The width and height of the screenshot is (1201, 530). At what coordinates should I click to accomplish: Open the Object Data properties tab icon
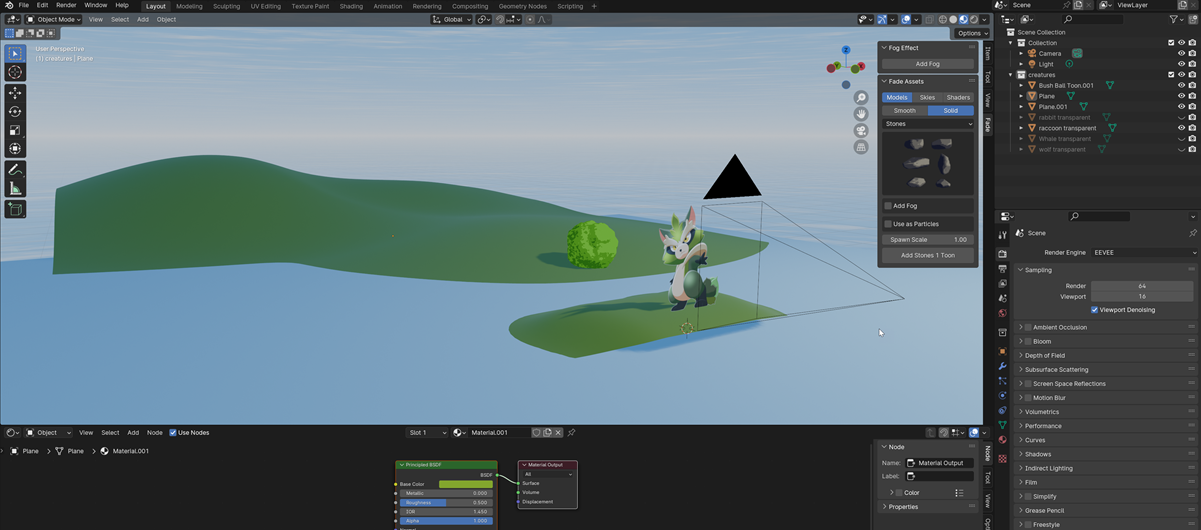click(x=1003, y=425)
